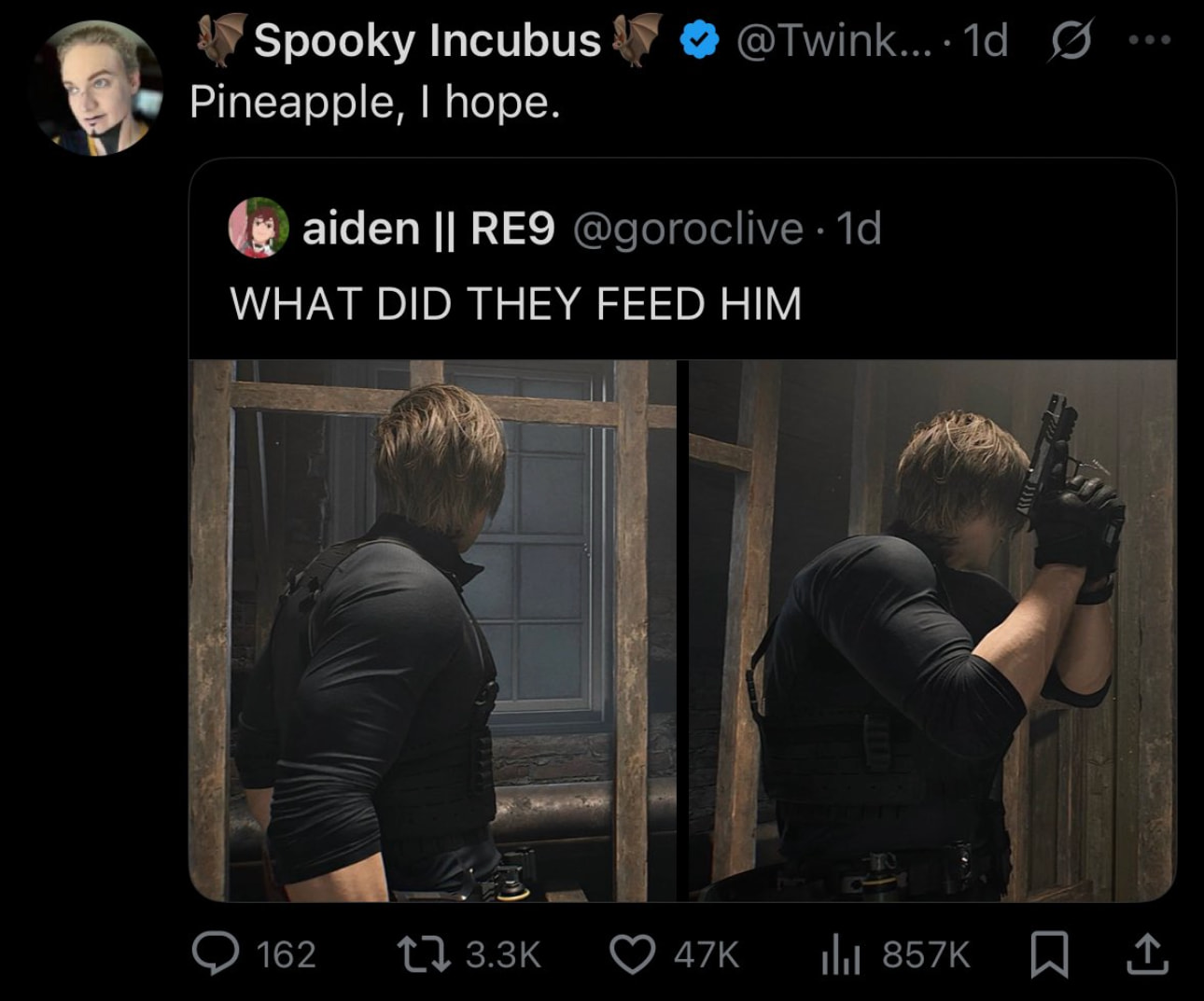Image resolution: width=1204 pixels, height=1001 pixels.
Task: Open the right image with the raised pistol
Action: coord(931,631)
